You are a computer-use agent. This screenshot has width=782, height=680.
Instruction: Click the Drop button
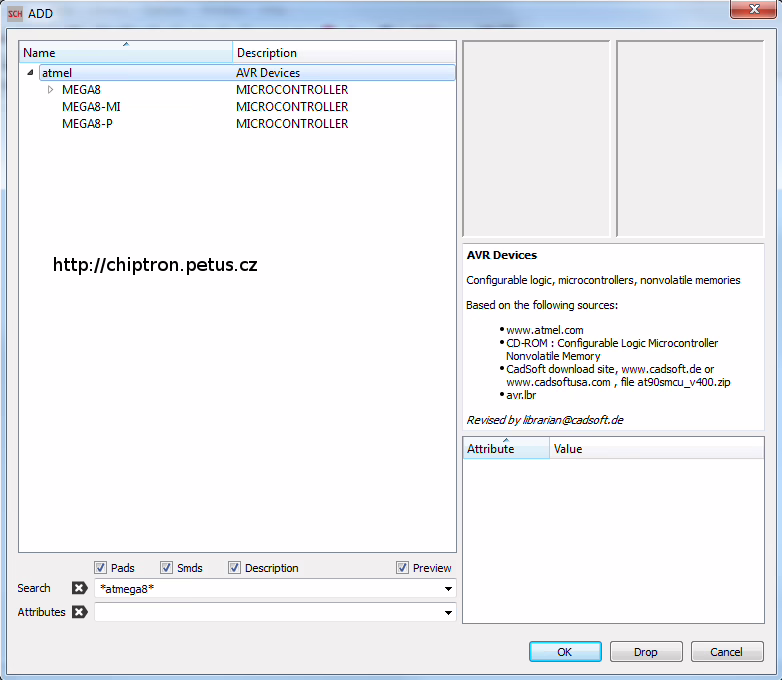646,652
